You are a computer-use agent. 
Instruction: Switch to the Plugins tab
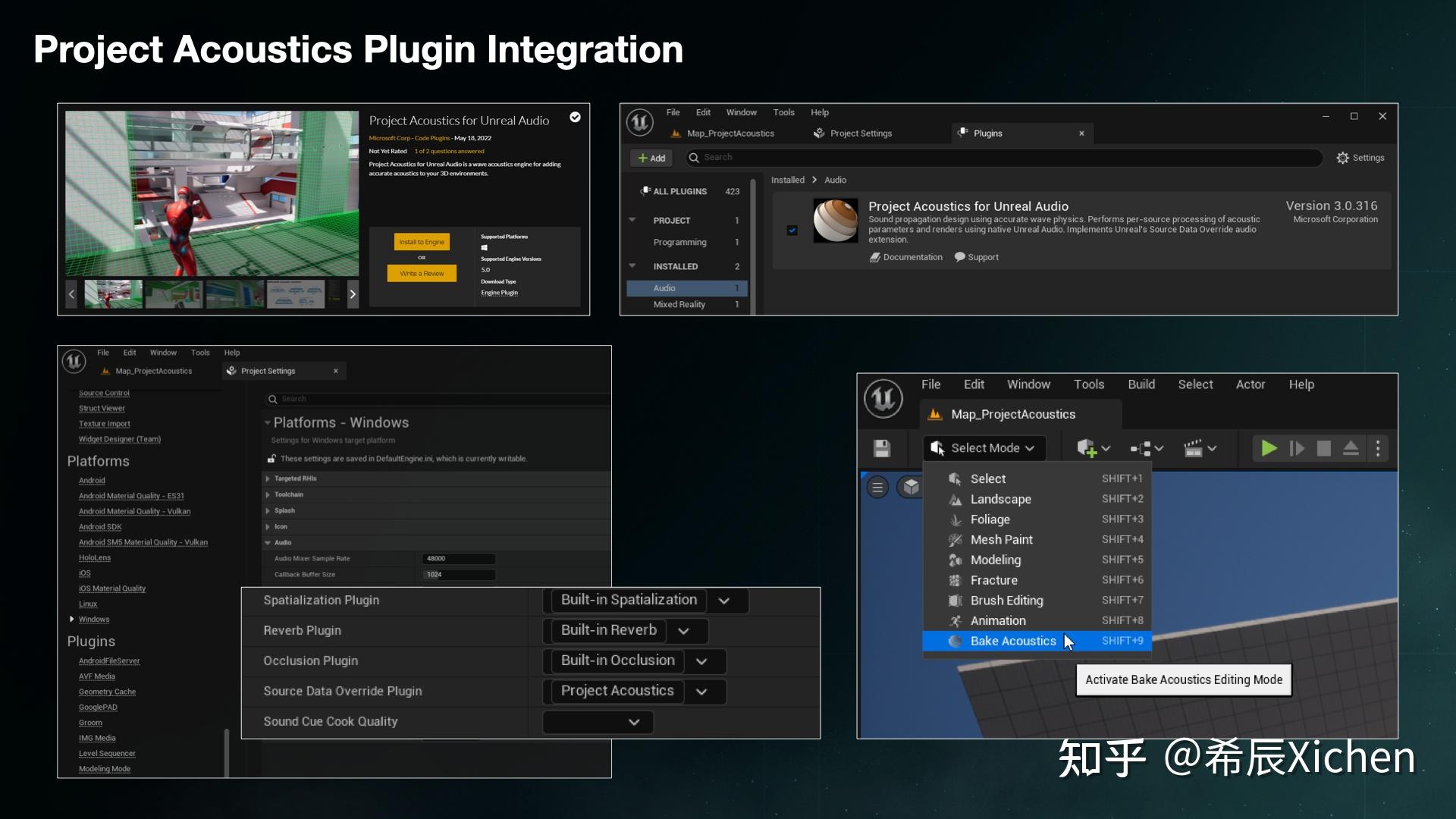pyautogui.click(x=988, y=133)
